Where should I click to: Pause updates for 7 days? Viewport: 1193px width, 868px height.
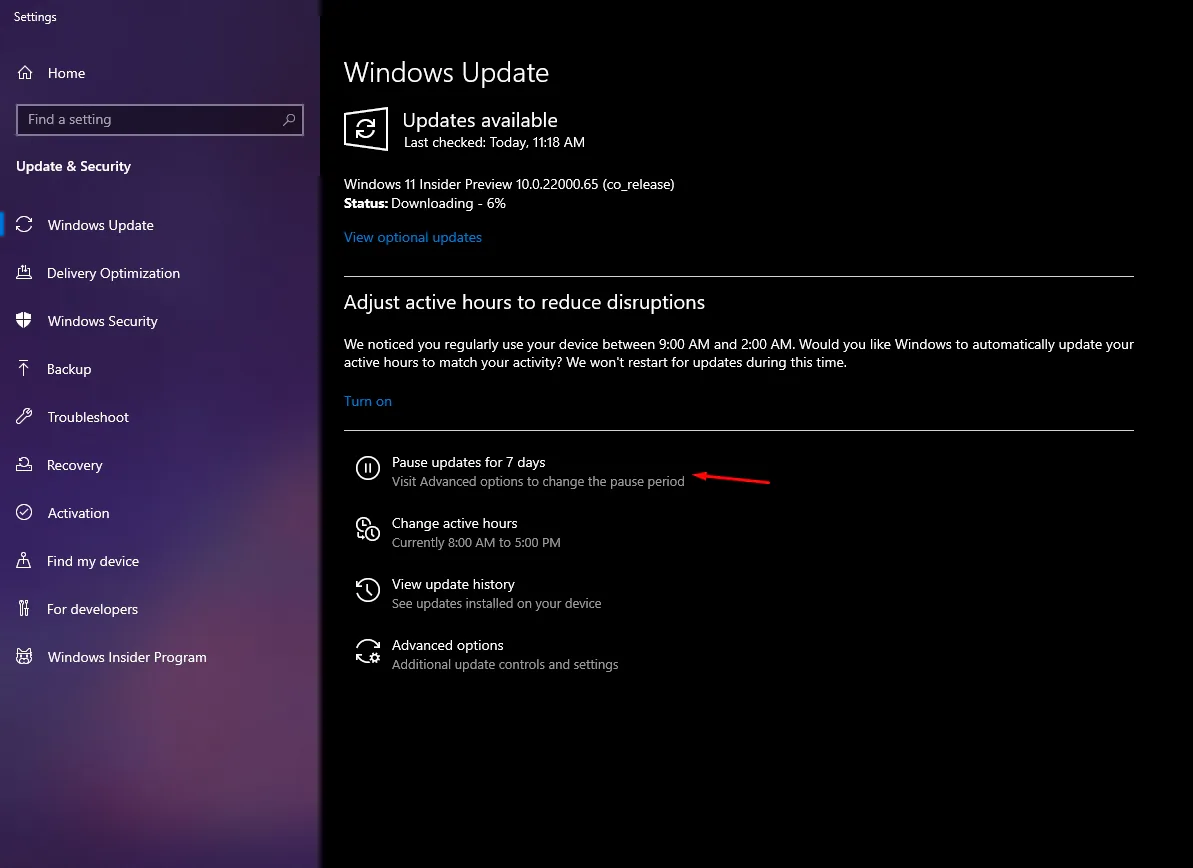[x=469, y=462]
